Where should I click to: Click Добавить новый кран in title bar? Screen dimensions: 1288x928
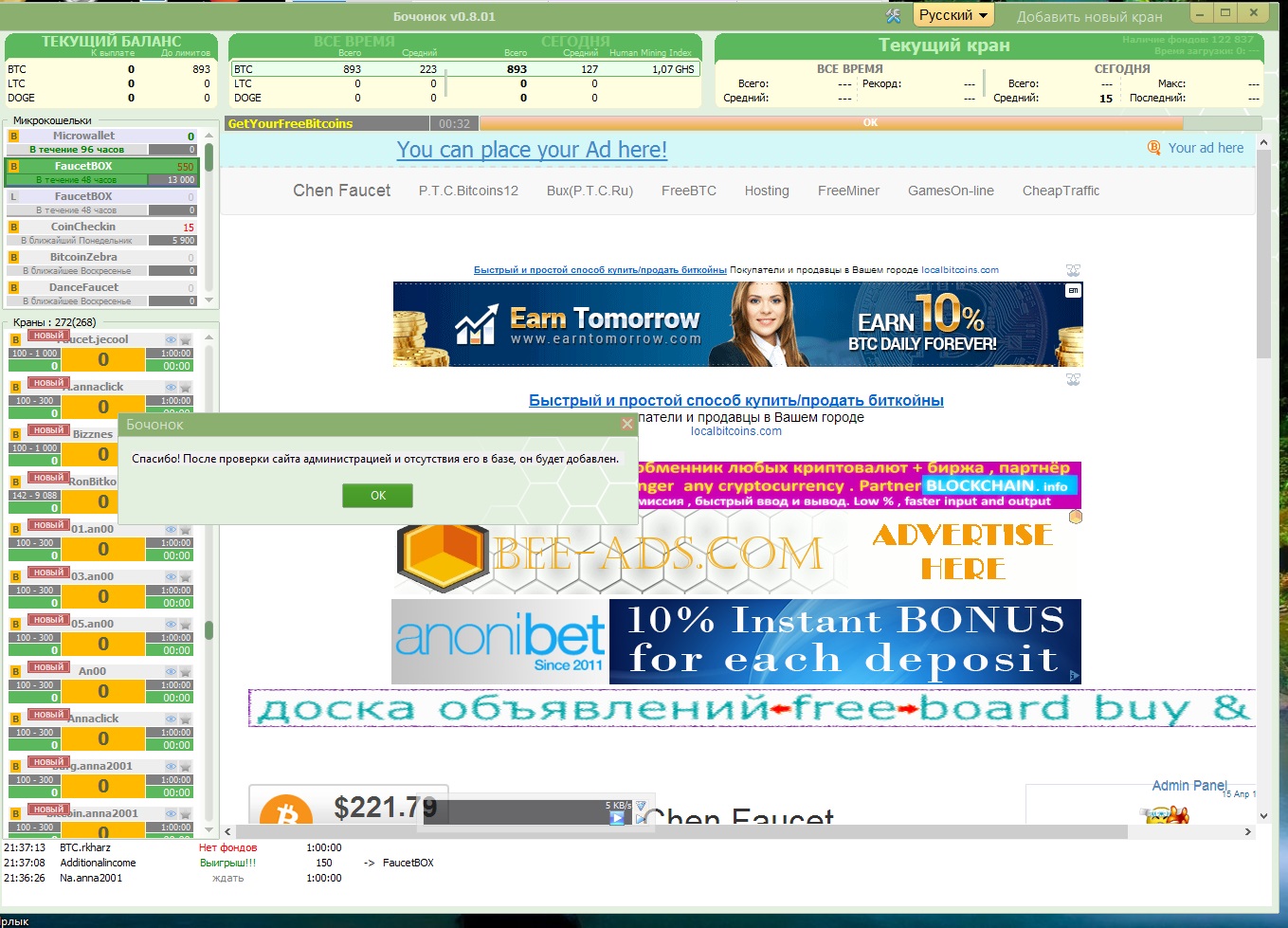1089,16
